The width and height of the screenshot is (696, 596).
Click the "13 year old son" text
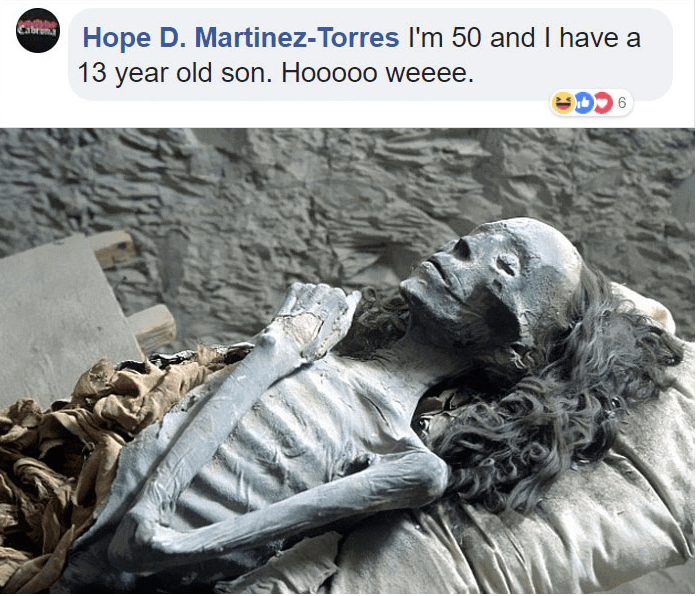coord(174,73)
